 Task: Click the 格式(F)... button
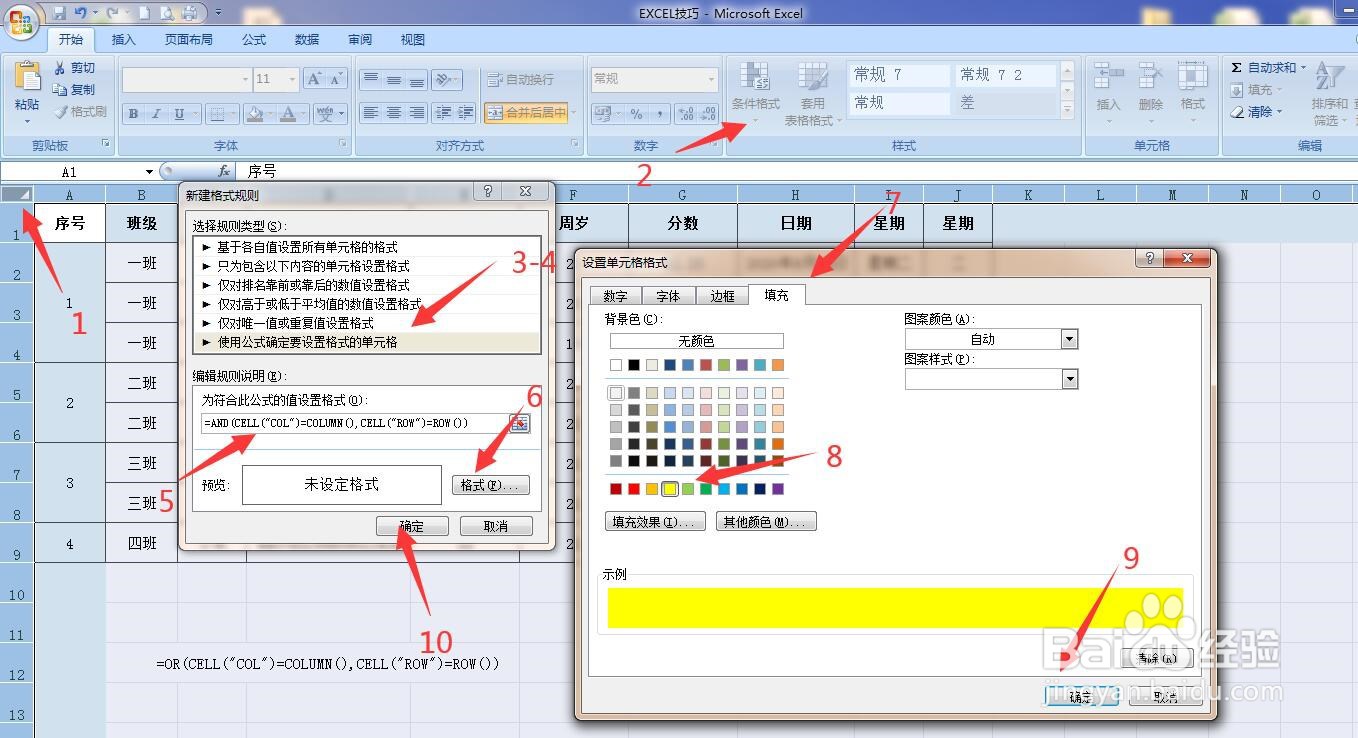(490, 485)
